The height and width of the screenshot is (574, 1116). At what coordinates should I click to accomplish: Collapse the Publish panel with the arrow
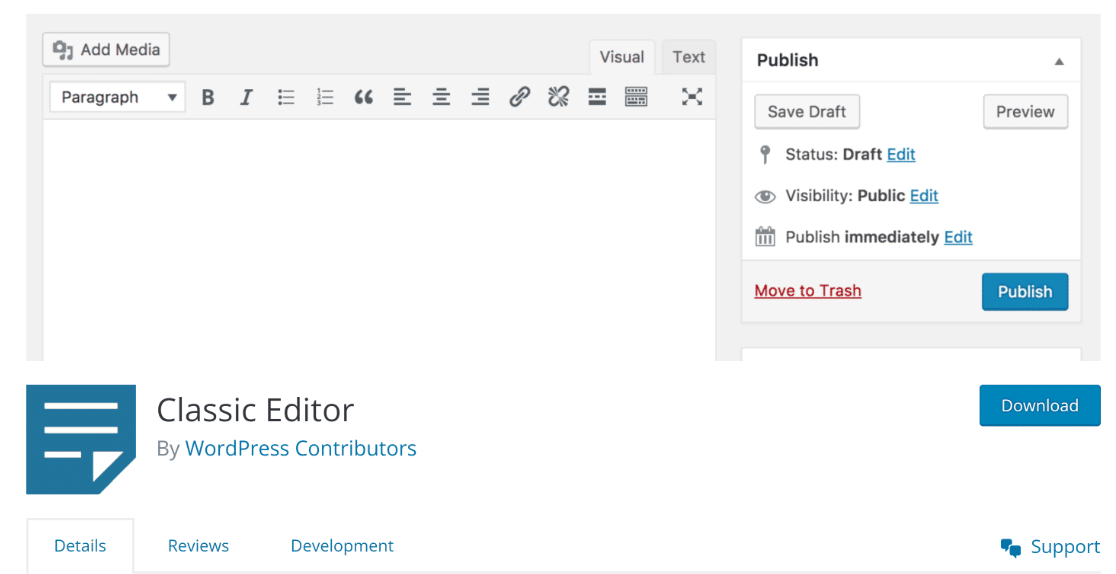(1059, 61)
